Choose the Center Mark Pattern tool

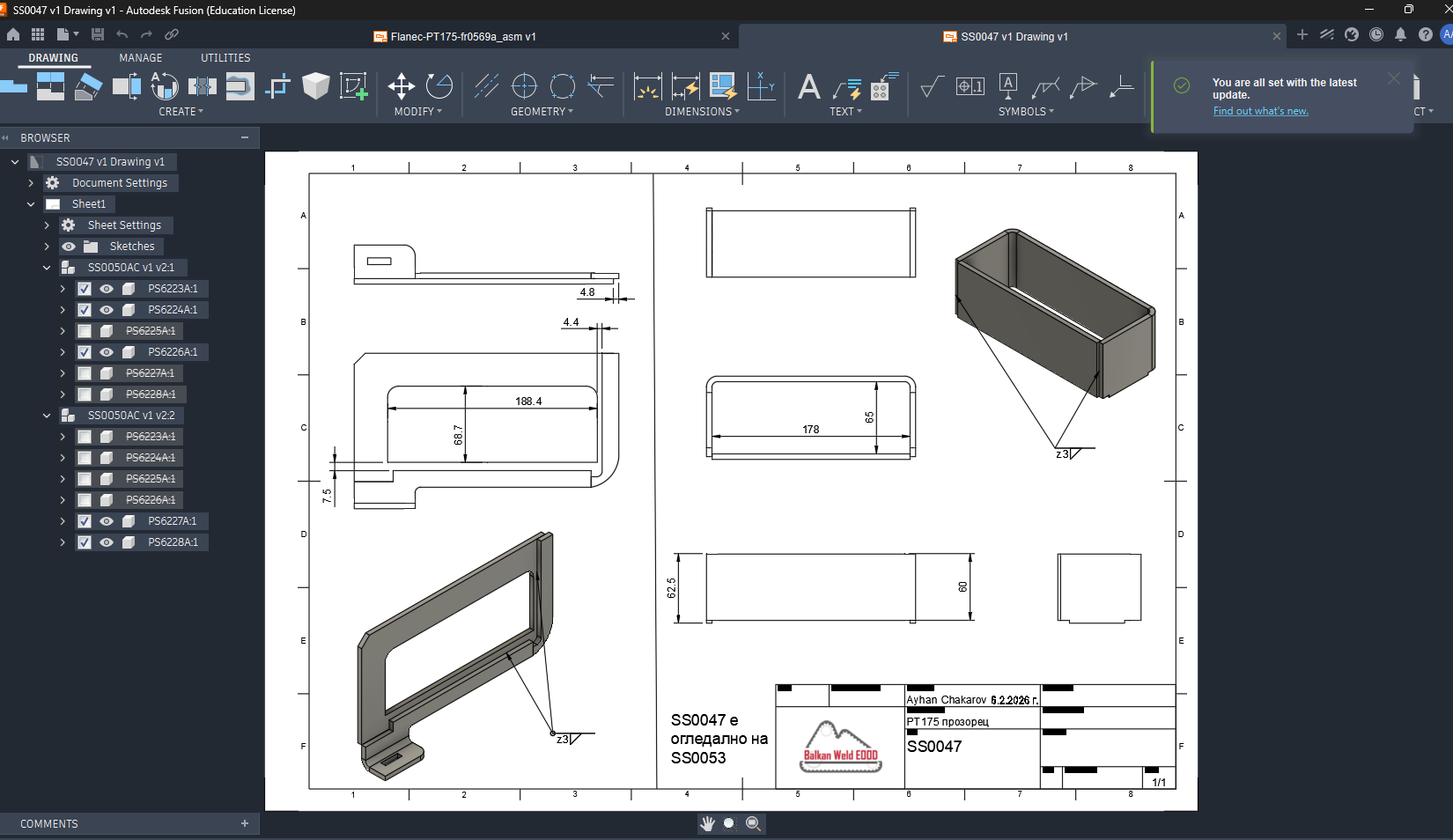(562, 86)
